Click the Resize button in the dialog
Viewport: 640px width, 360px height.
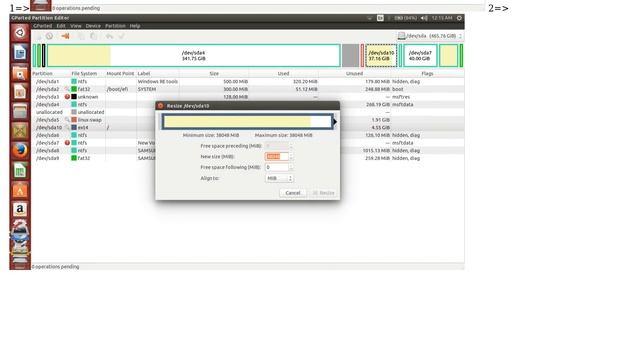pos(323,193)
